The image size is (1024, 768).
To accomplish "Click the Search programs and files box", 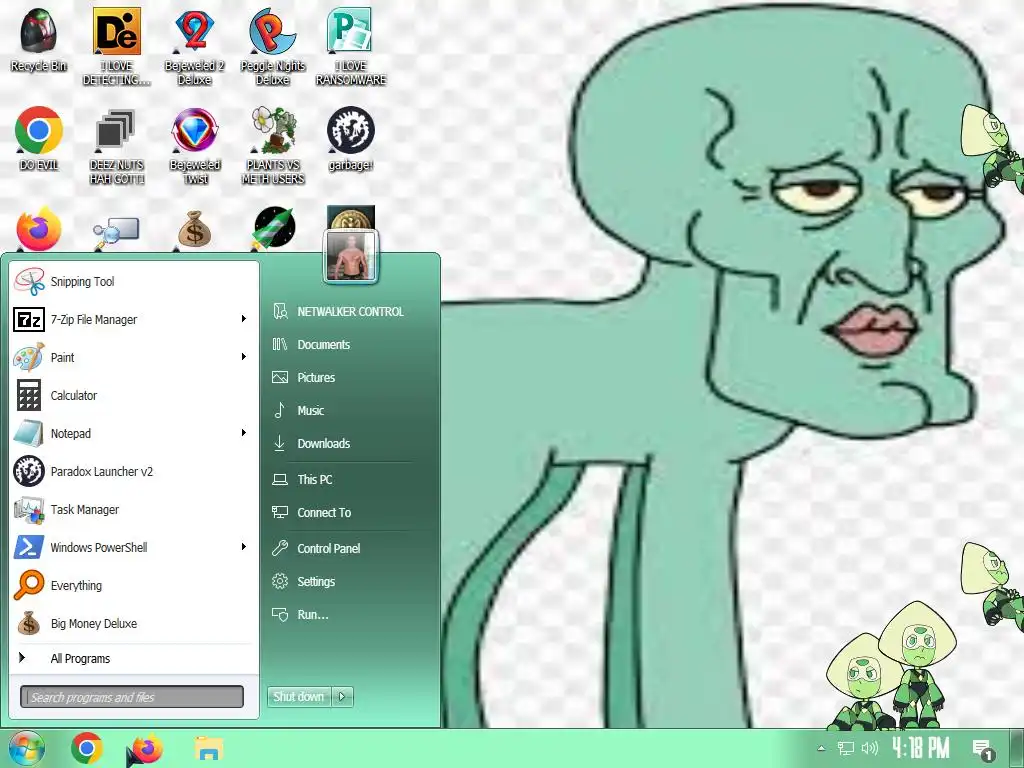I will [132, 697].
